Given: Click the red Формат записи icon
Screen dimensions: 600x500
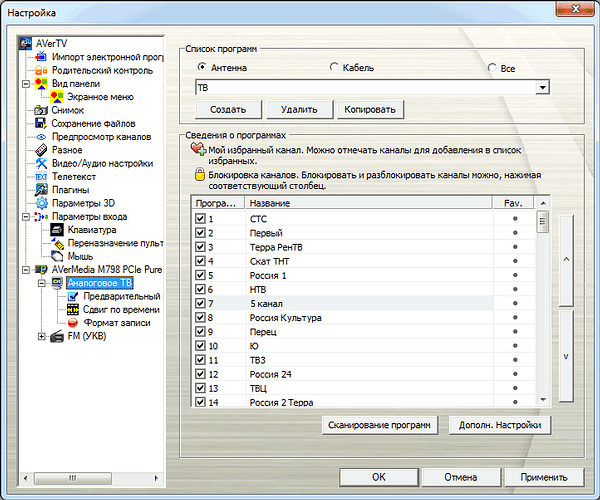Looking at the screenshot, I should pos(72,323).
